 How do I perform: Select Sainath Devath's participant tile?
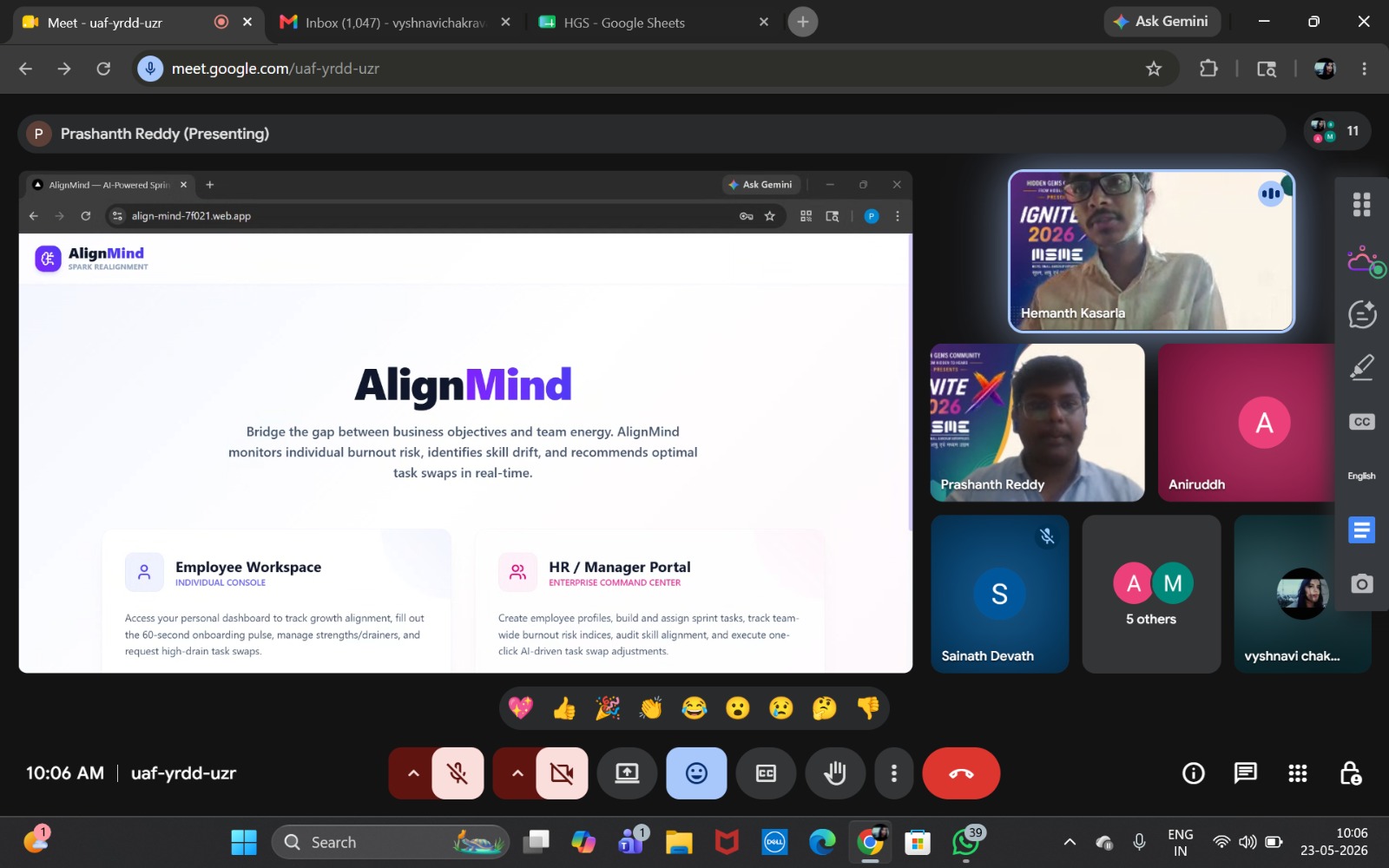[1000, 595]
